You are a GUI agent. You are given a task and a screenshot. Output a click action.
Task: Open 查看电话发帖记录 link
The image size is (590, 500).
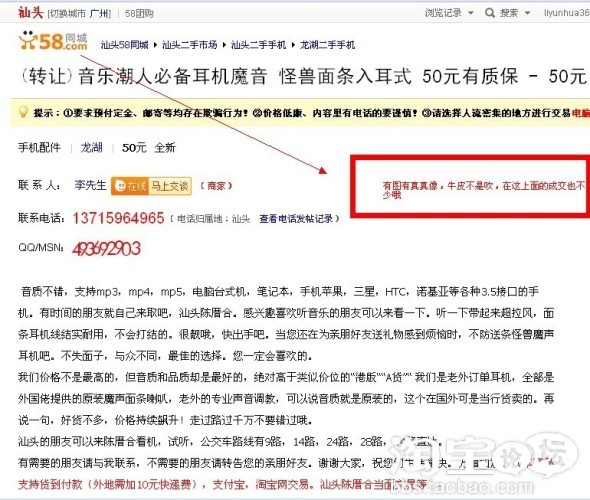[x=296, y=219]
